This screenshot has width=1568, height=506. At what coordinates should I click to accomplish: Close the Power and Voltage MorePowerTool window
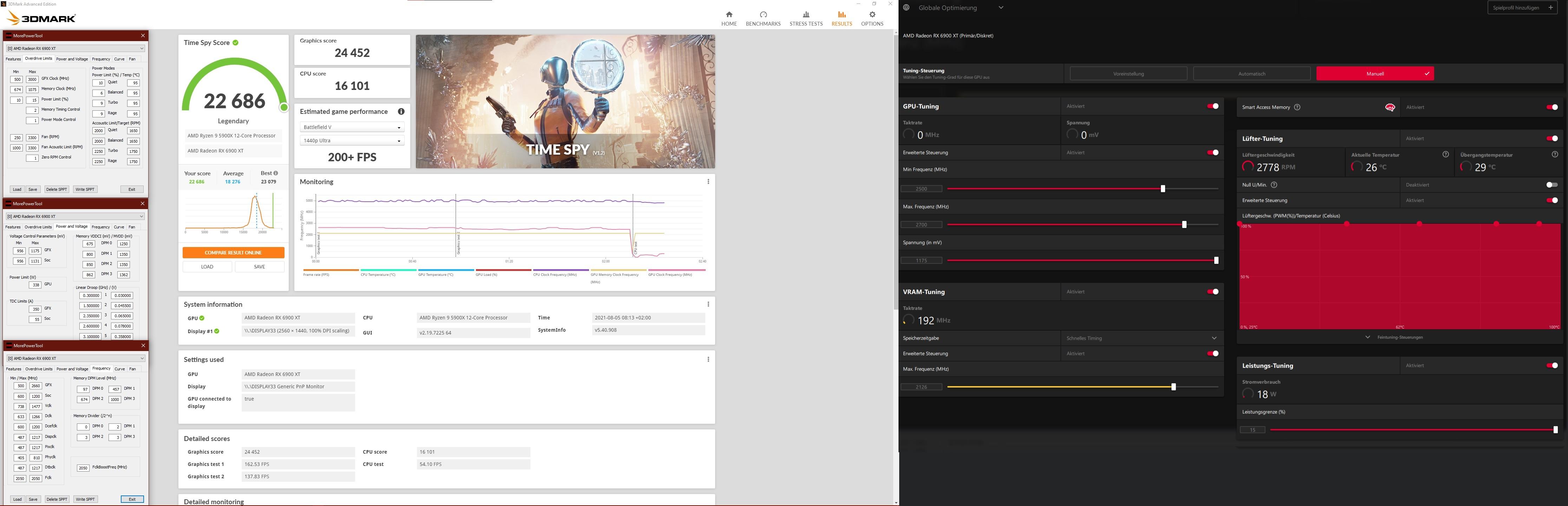(x=143, y=203)
